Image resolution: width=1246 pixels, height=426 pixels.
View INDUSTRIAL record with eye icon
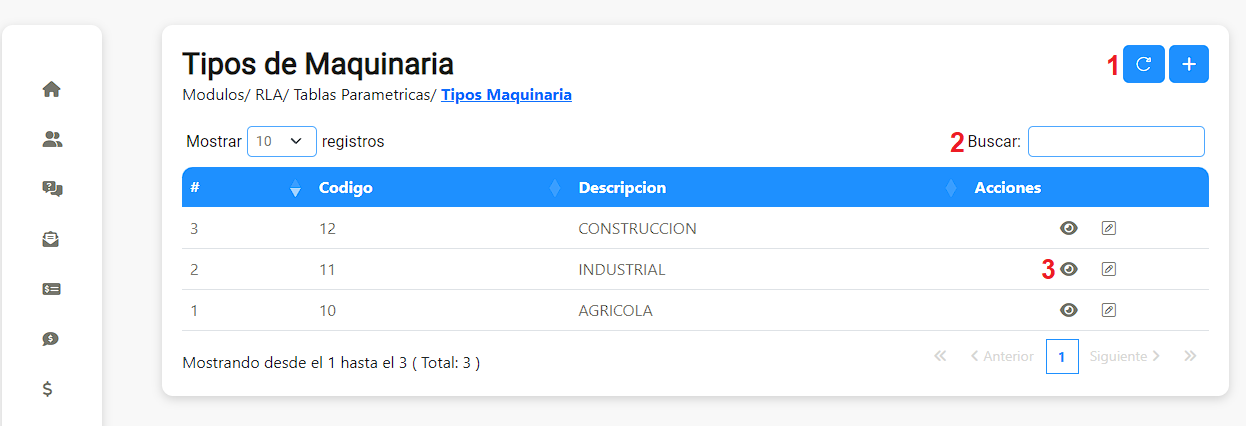(x=1069, y=269)
